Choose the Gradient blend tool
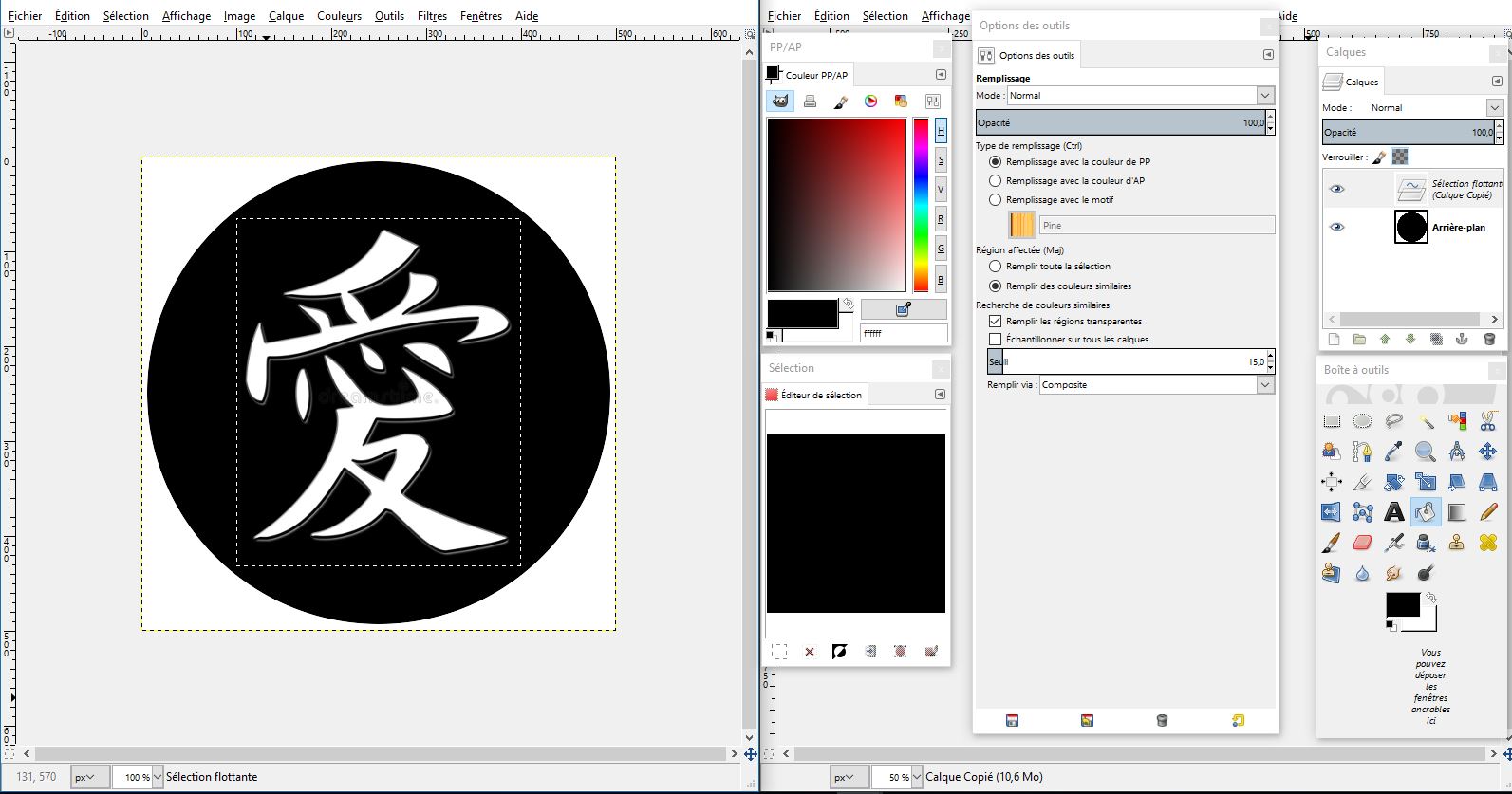Image resolution: width=1512 pixels, height=794 pixels. 1457,512
